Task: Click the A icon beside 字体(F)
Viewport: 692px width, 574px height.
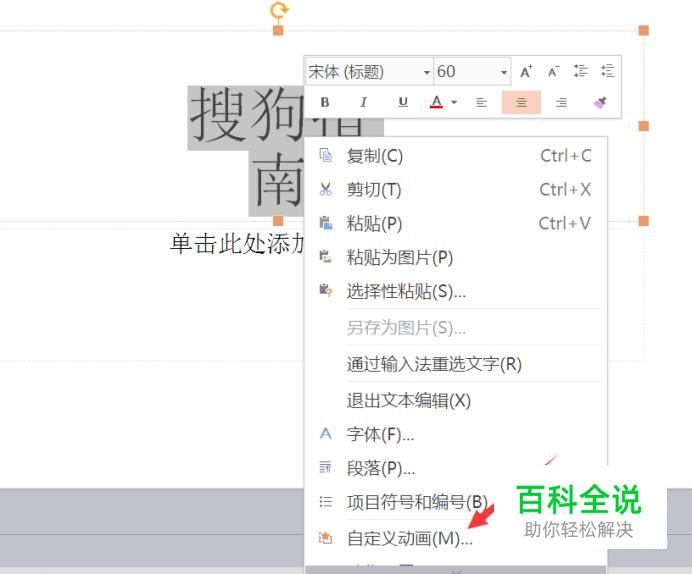Action: click(x=325, y=433)
